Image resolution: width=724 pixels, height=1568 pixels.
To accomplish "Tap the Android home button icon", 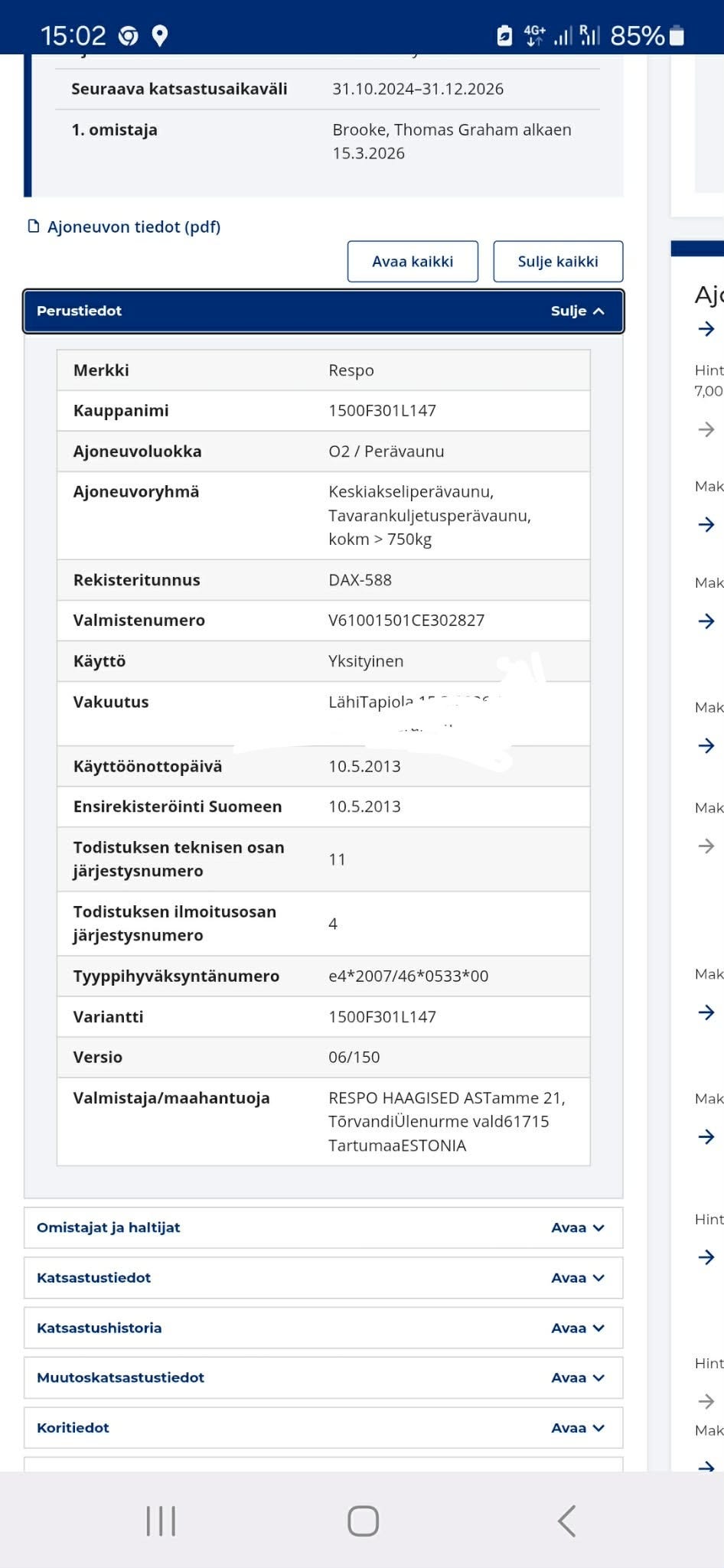I will click(363, 1521).
